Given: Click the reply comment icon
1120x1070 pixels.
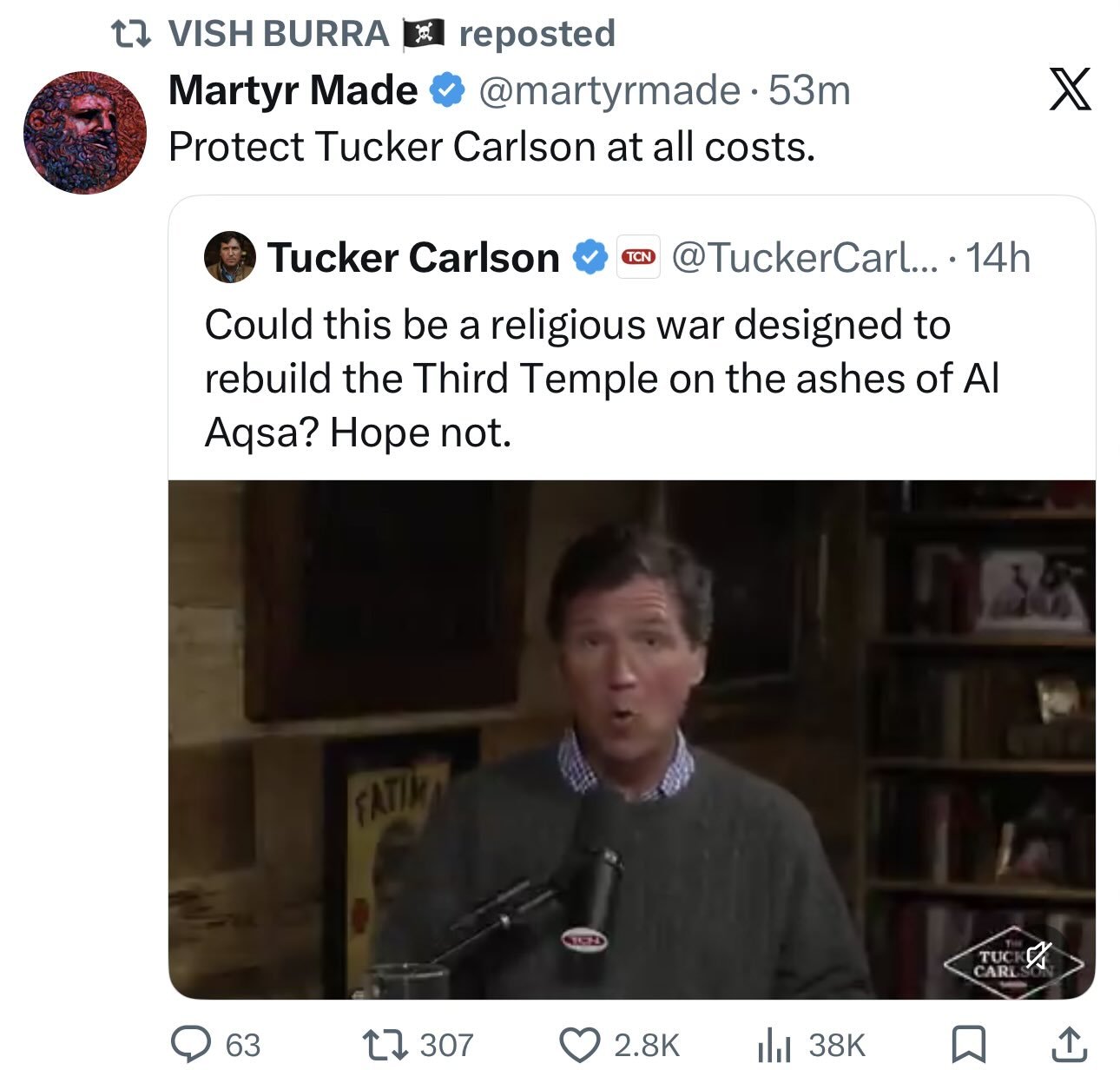Looking at the screenshot, I should click(192, 1043).
